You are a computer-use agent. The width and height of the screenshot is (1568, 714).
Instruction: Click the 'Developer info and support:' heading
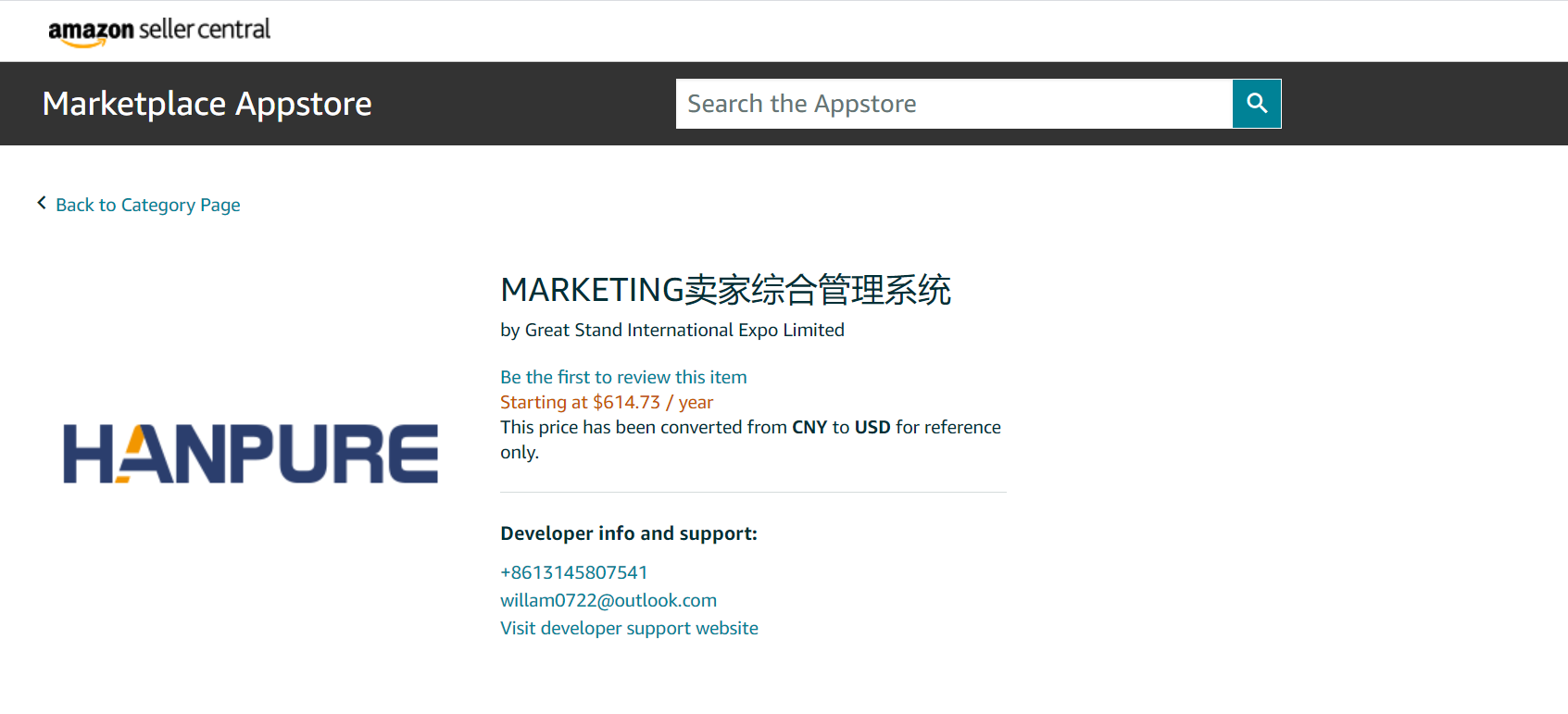(629, 533)
